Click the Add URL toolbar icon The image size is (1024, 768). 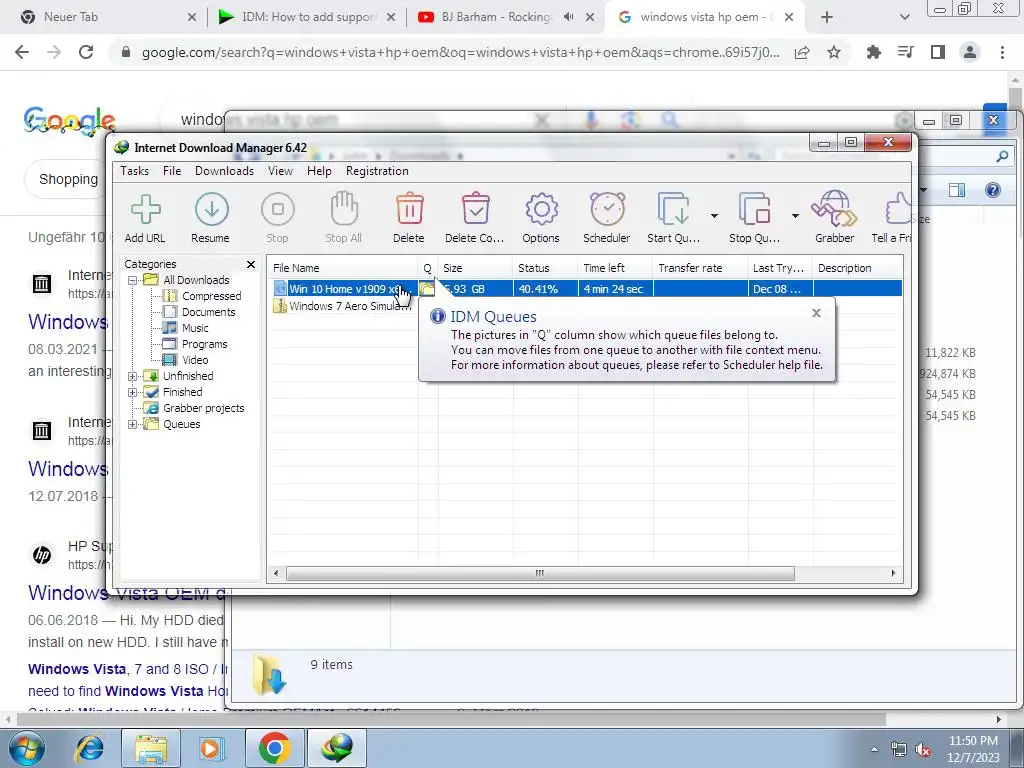pyautogui.click(x=145, y=218)
